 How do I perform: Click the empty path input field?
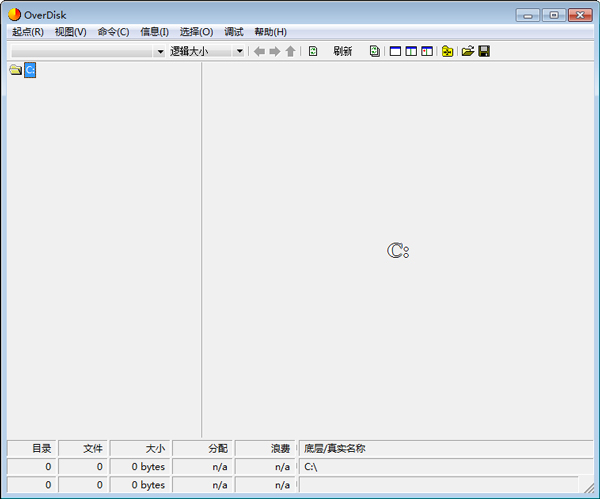click(83, 51)
